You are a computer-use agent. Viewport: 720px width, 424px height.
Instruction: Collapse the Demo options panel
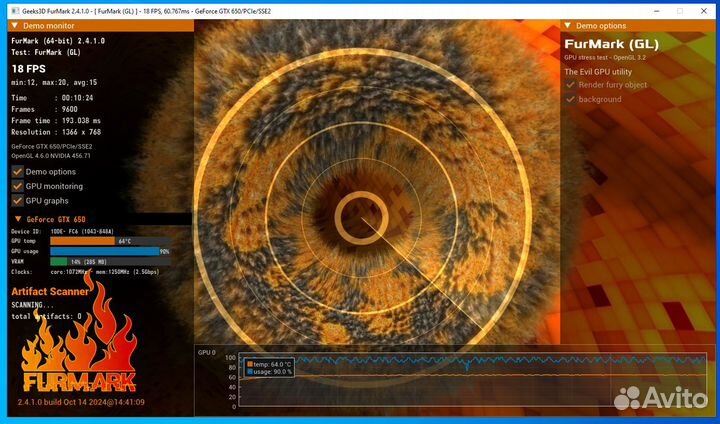tap(568, 24)
